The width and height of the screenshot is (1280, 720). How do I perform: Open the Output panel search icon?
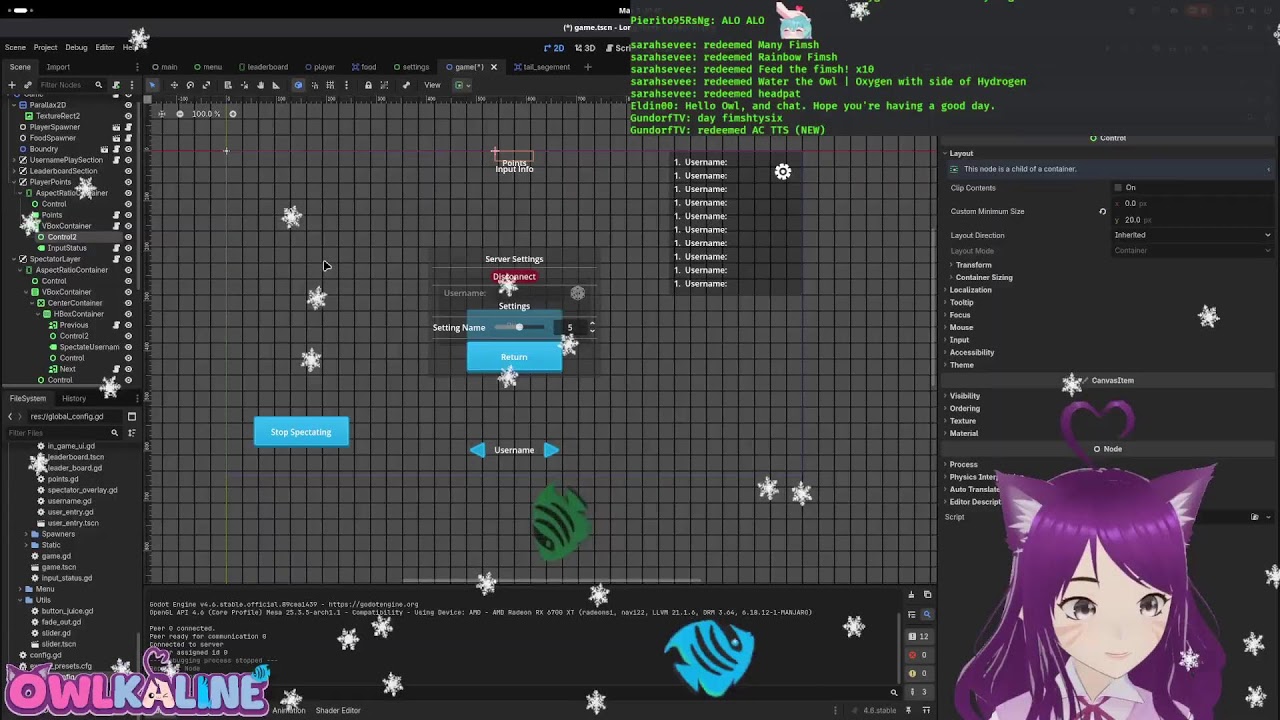926,614
